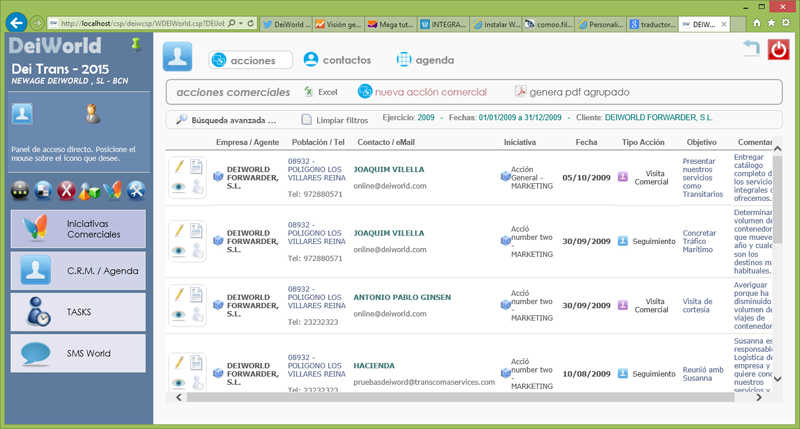Open C.R.M. / Agenda menu
800x429 pixels.
pos(78,270)
